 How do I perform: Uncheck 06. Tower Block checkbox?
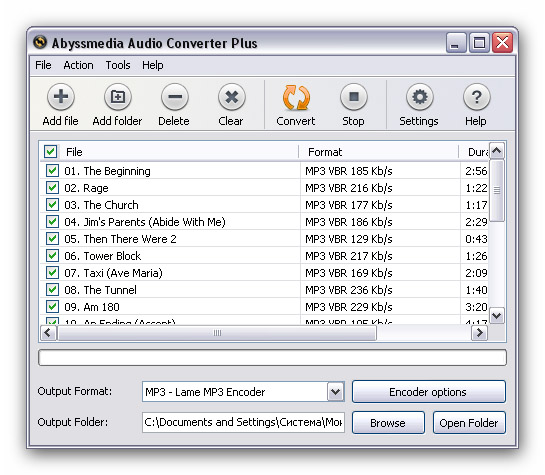click(x=52, y=255)
